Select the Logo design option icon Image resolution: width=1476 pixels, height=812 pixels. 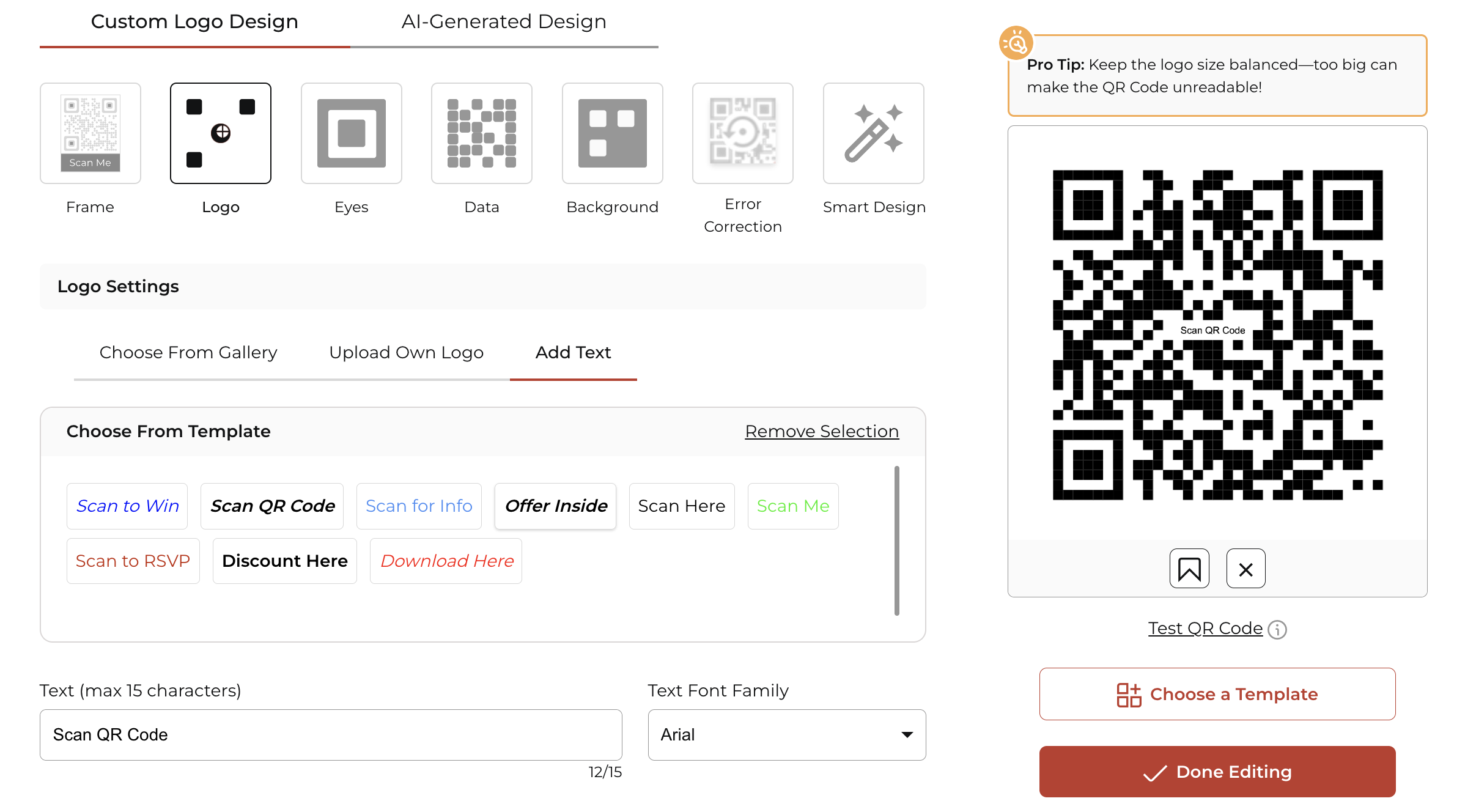point(221,133)
